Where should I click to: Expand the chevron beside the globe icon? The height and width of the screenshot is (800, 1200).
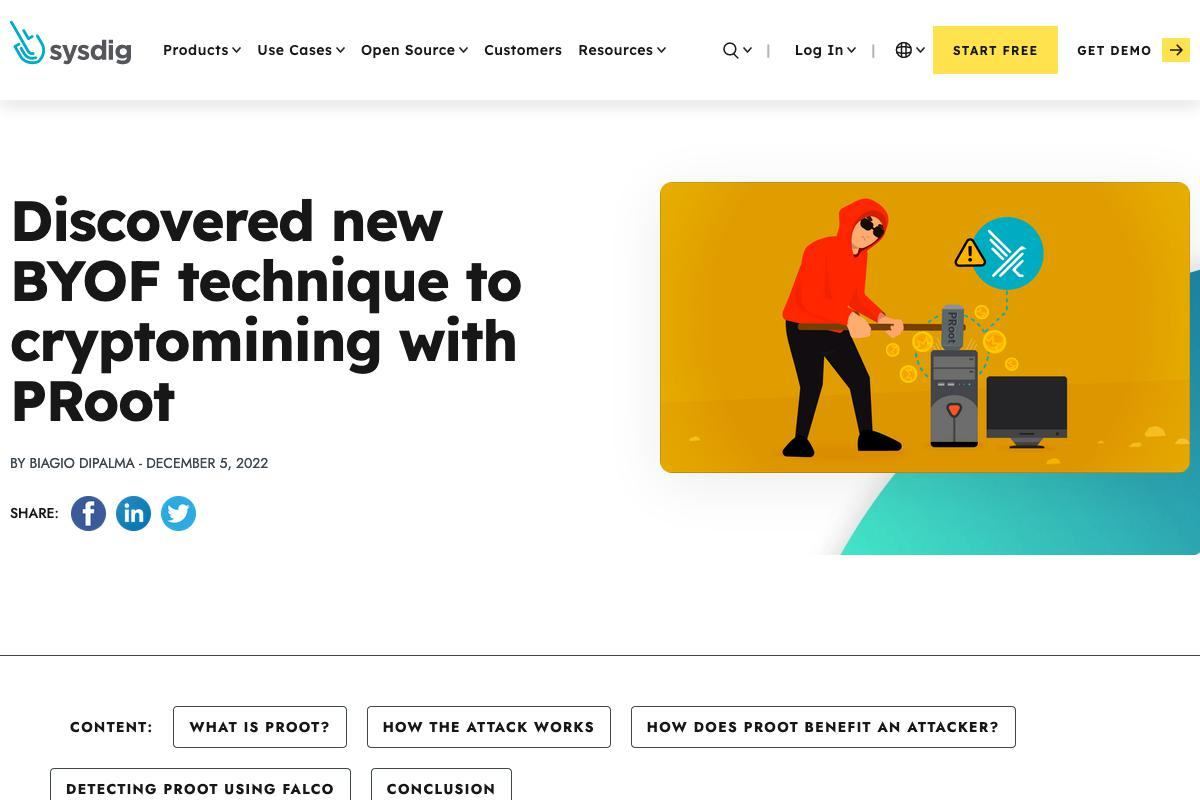coord(920,50)
